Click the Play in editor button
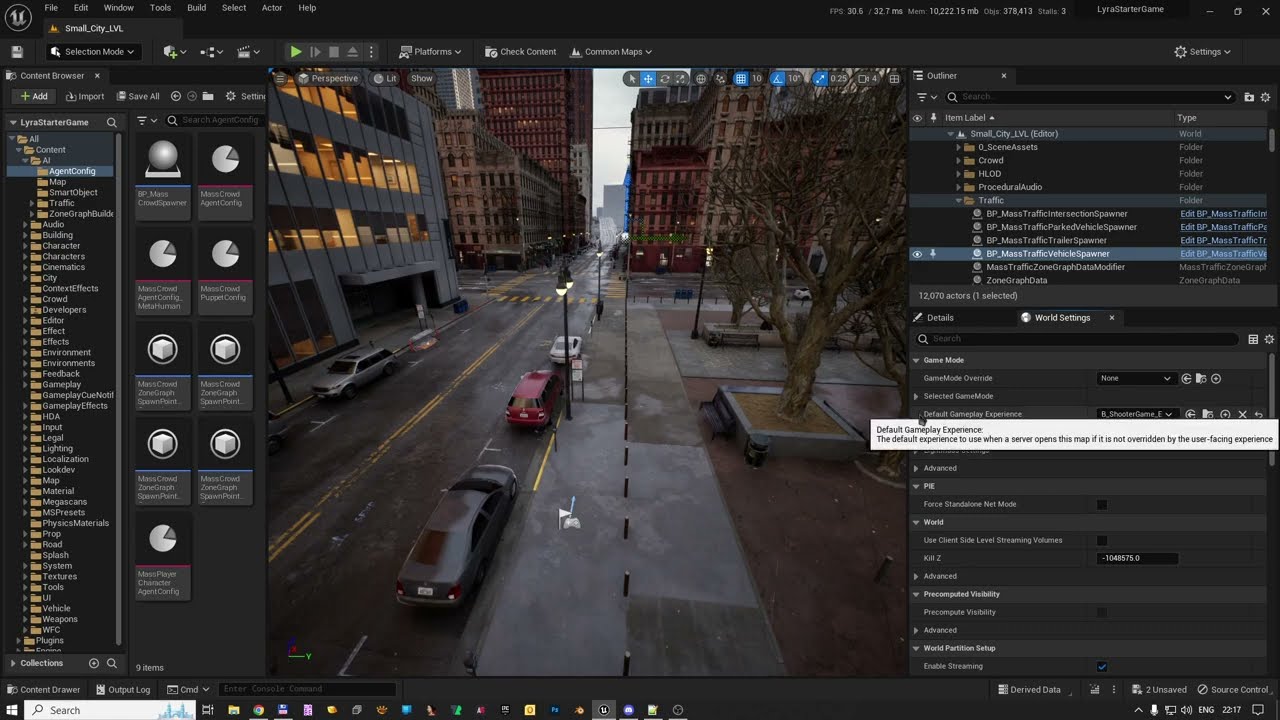Viewport: 1280px width, 720px height. click(x=295, y=51)
